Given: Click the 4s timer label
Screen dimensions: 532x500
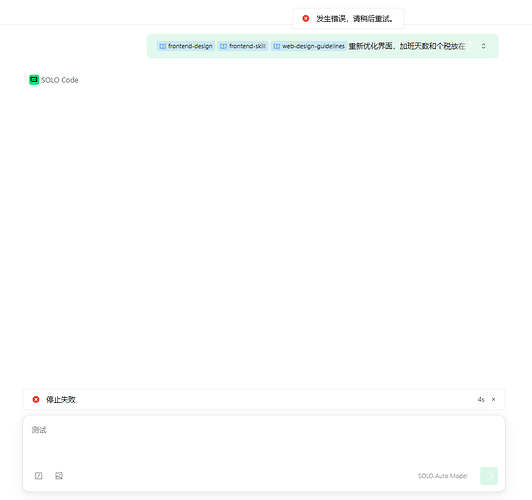Looking at the screenshot, I should click(481, 400).
